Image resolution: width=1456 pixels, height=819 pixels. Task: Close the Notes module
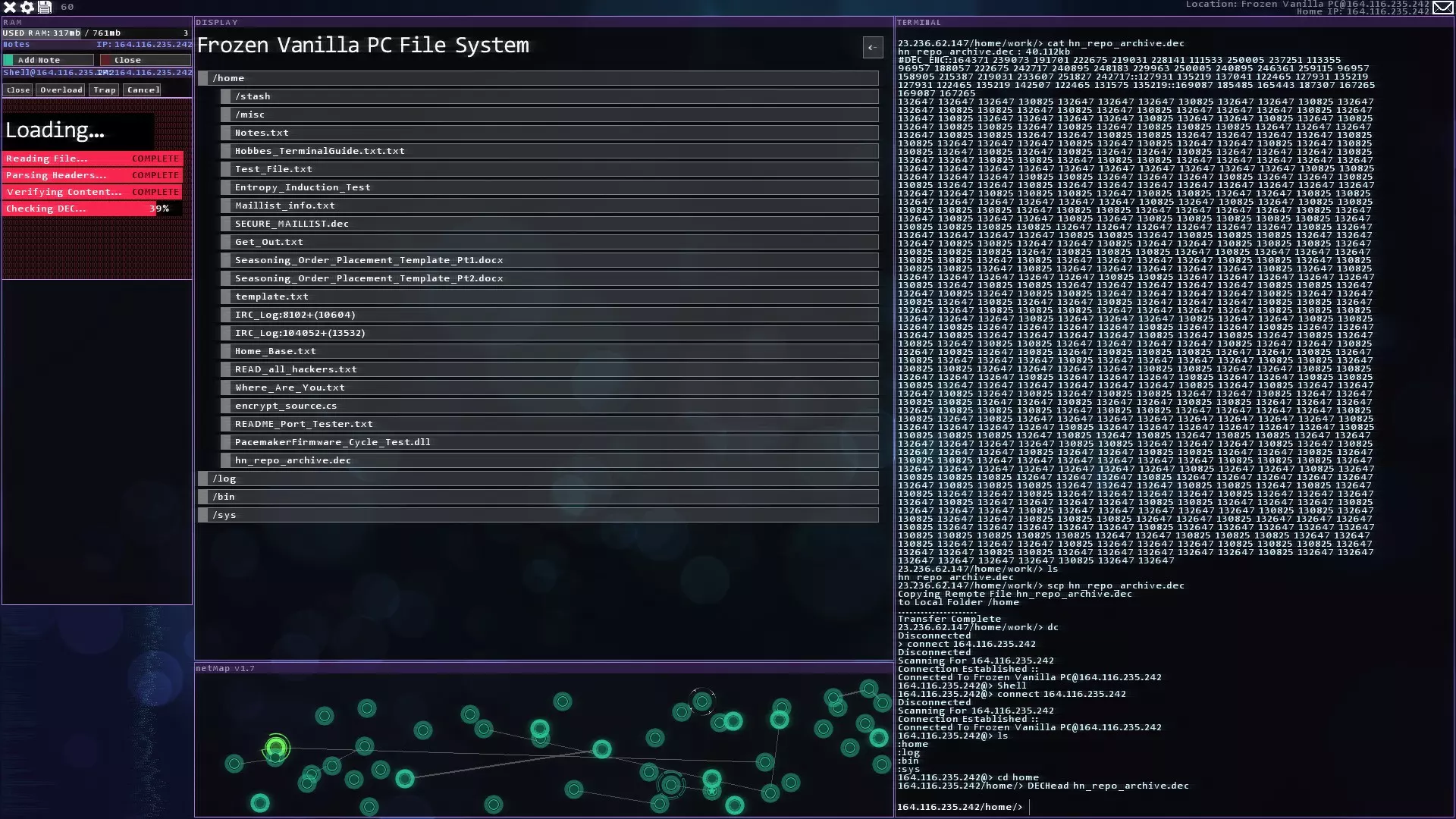point(145,60)
